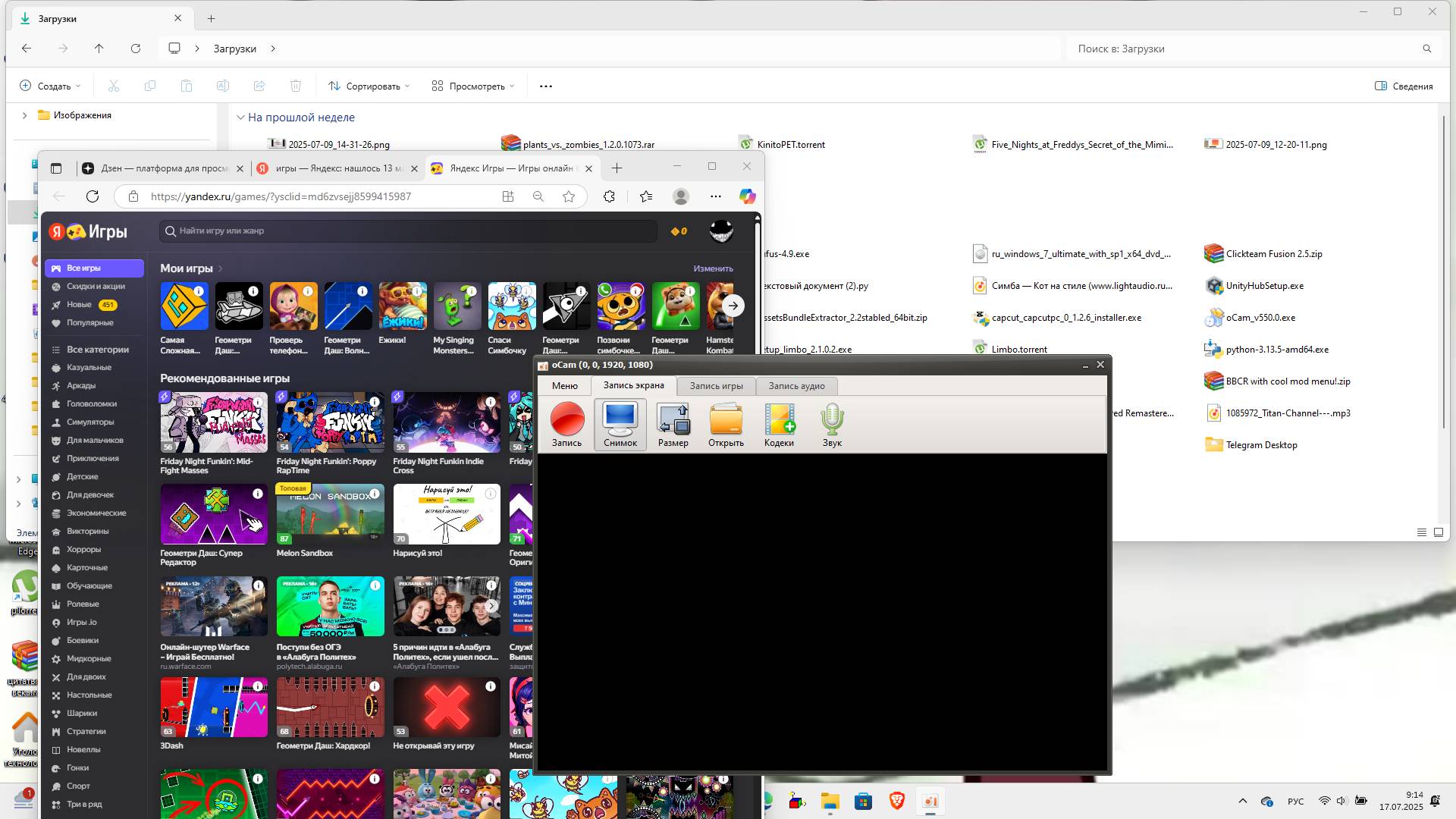Click browser zoom magnifier icon
1456x819 pixels.
pos(538,196)
